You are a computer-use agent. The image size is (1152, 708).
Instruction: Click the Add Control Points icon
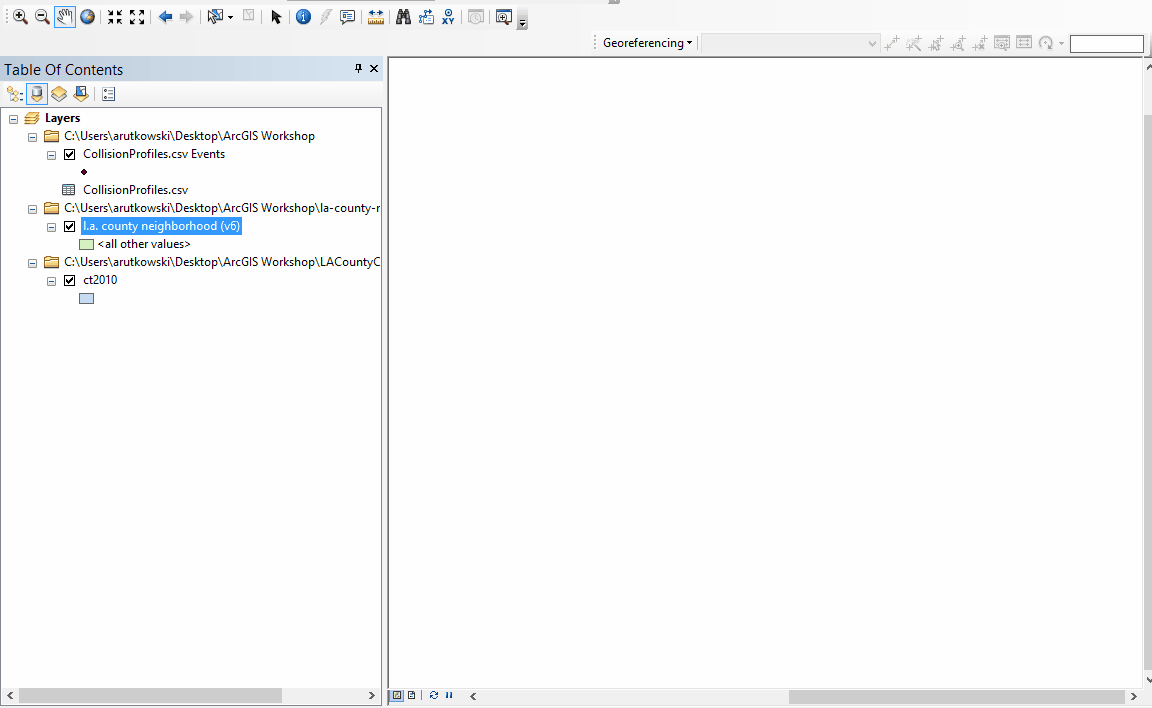click(891, 43)
